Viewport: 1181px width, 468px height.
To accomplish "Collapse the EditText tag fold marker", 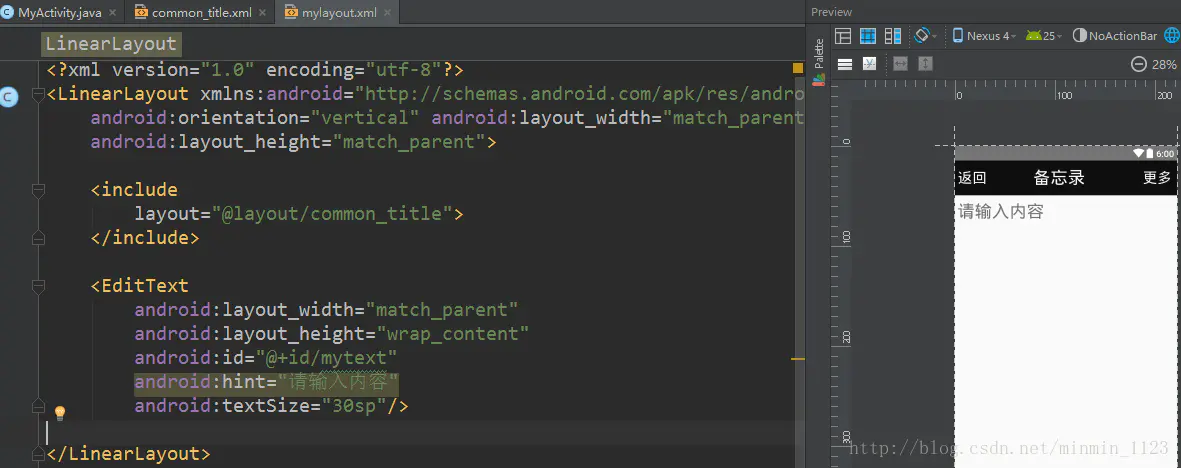I will [38, 286].
